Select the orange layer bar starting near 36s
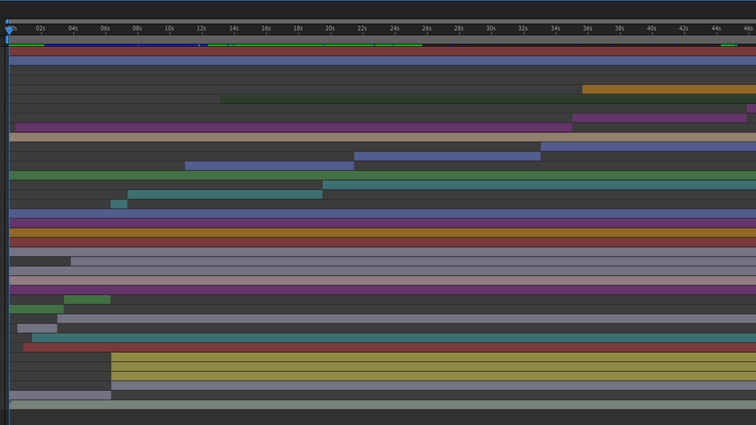Viewport: 756px width, 425px height. 669,89
